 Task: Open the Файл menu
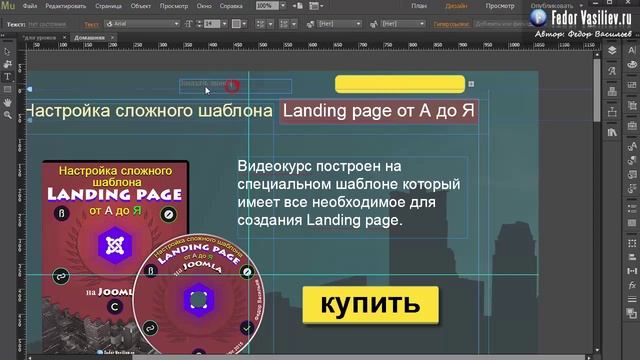(29, 6)
